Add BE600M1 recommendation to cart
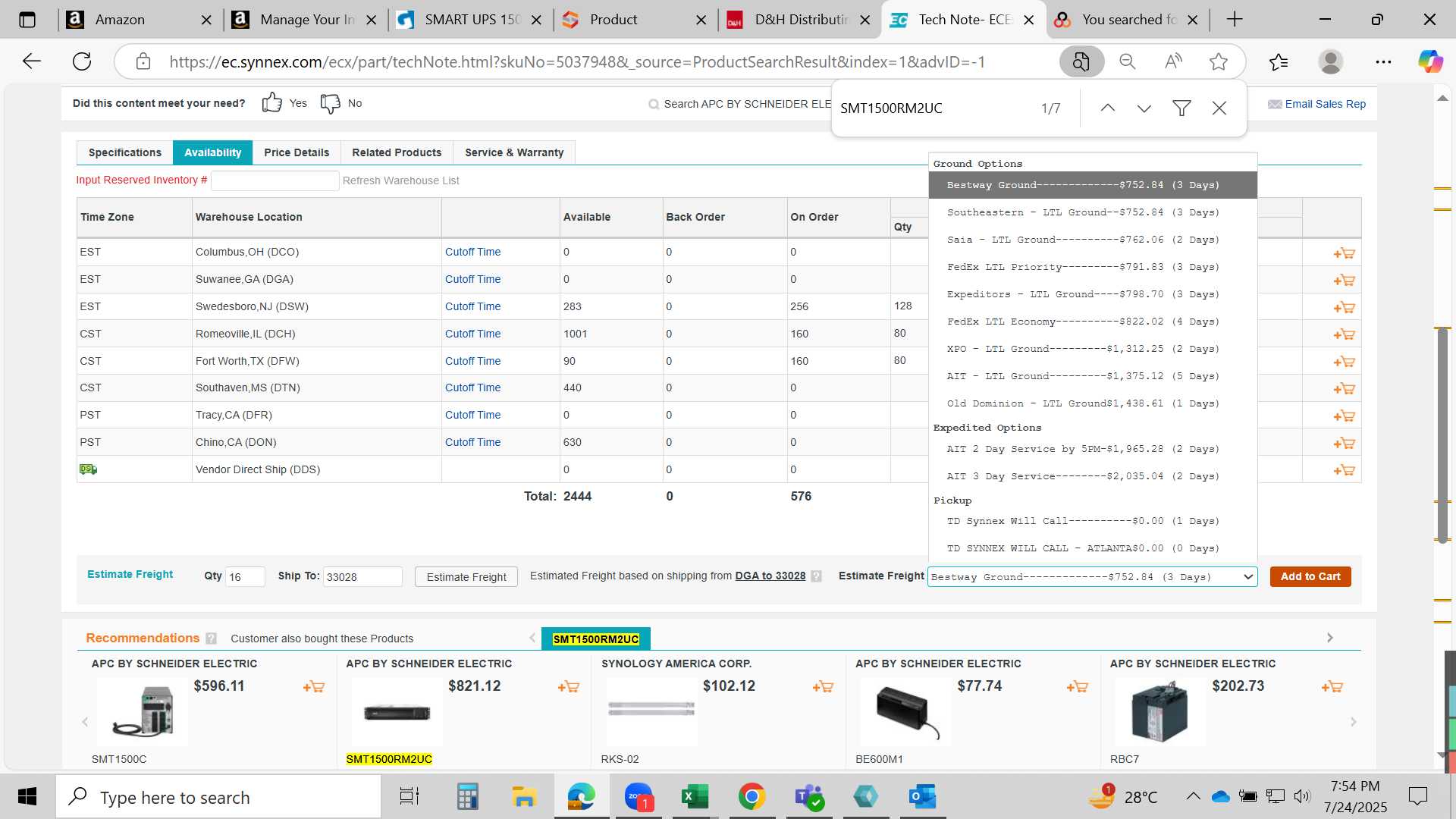 [1077, 687]
